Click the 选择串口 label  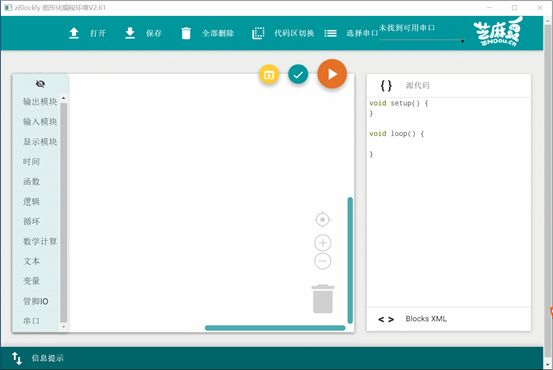(362, 33)
